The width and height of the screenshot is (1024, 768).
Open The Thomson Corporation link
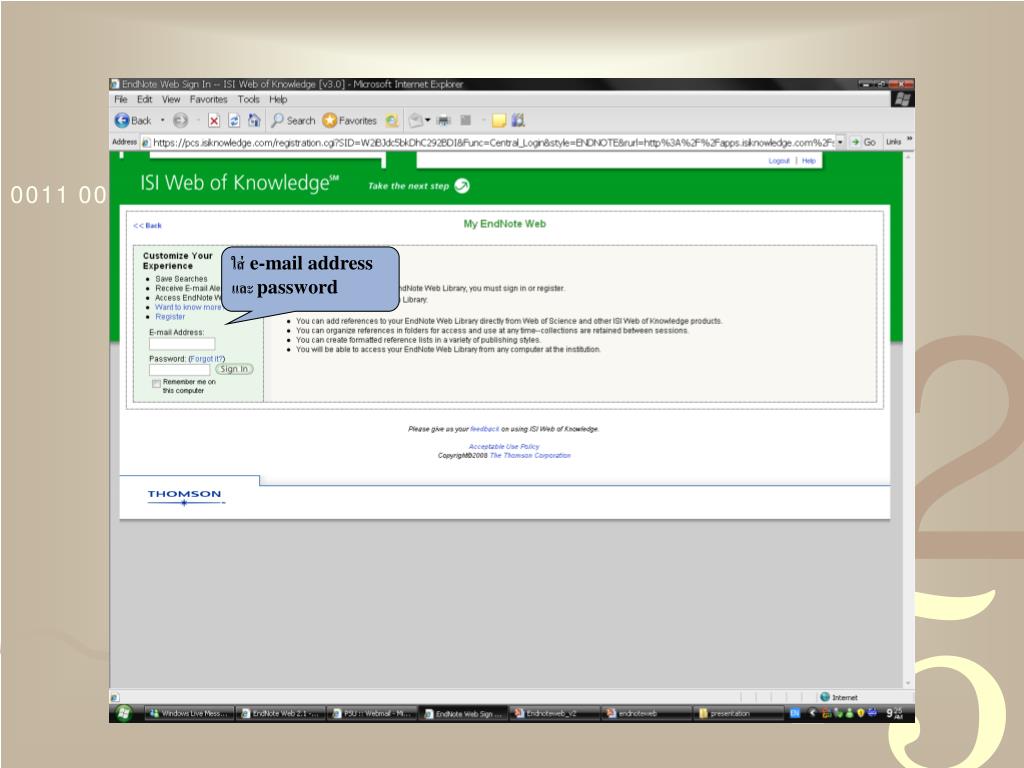pos(530,455)
